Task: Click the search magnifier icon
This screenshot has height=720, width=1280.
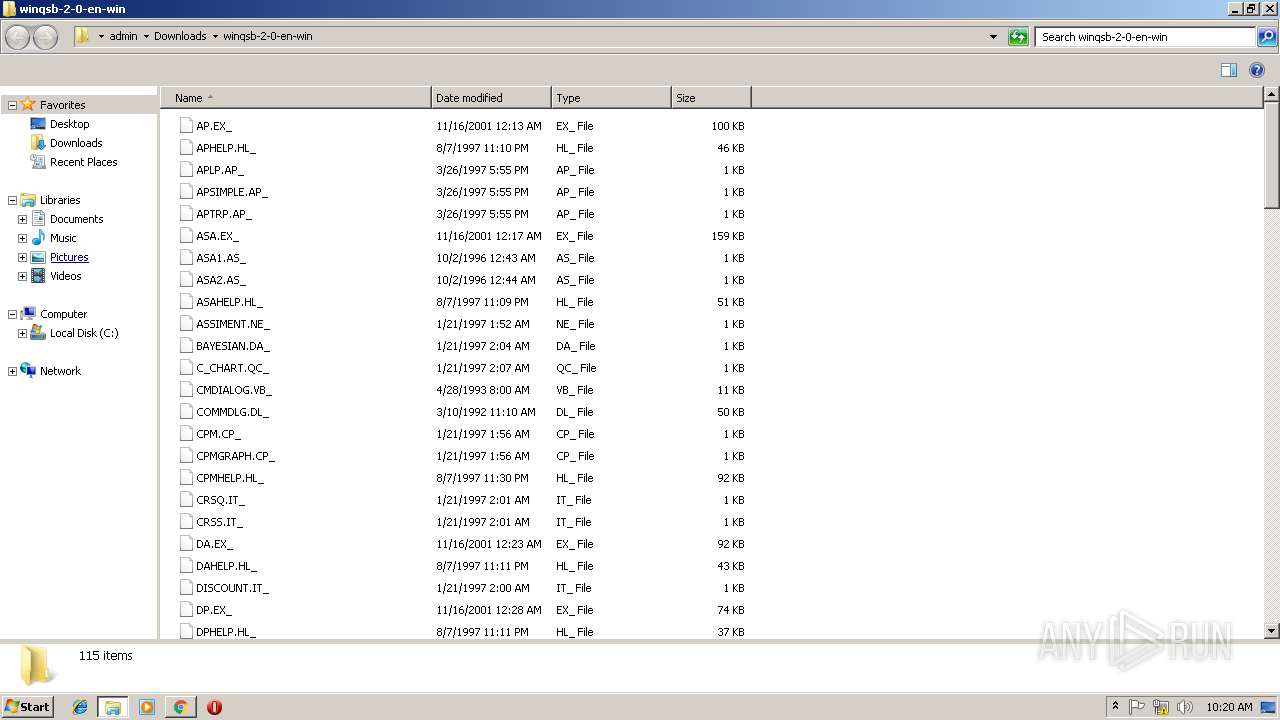Action: click(x=1267, y=37)
